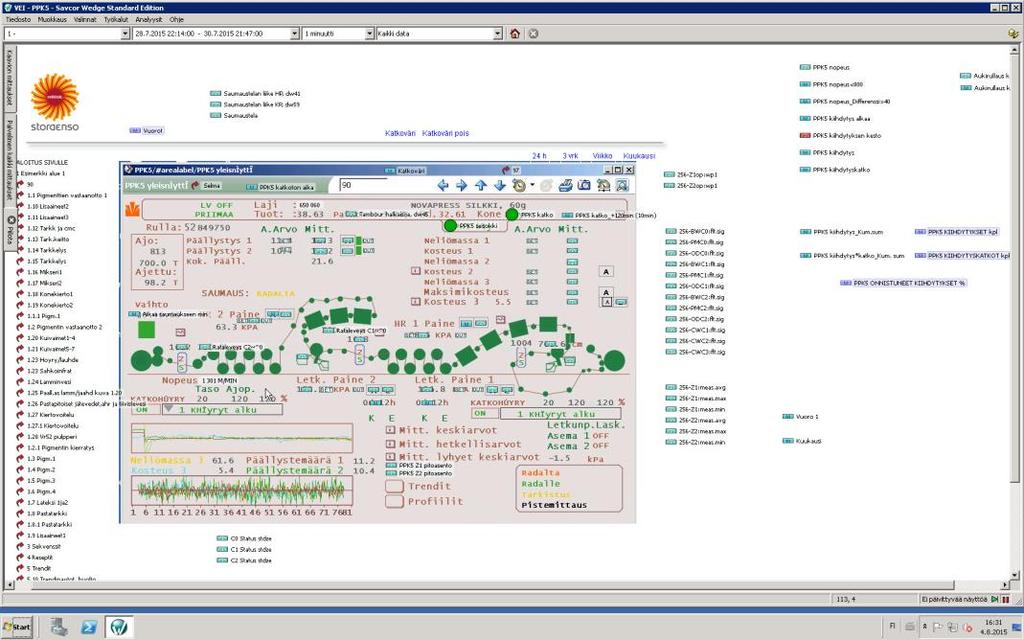Go forward with the blue right arrow

pyautogui.click(x=461, y=185)
